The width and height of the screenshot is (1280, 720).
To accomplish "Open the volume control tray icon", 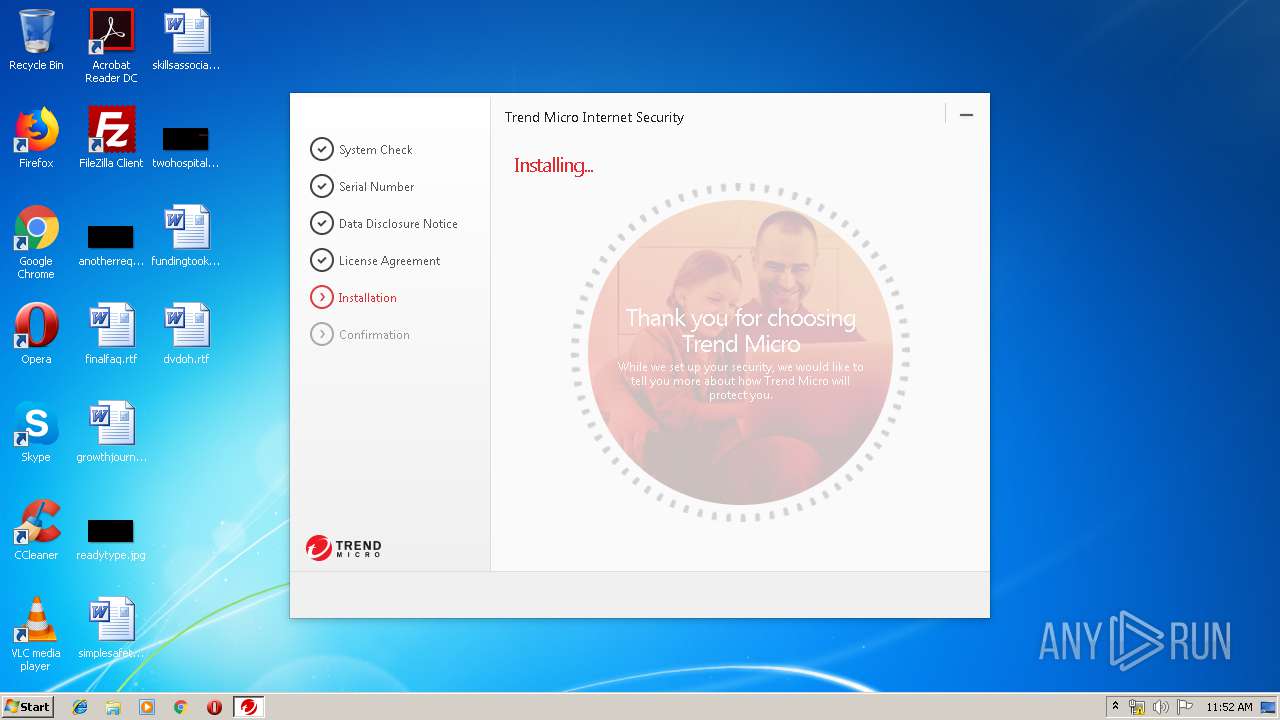I will [x=1161, y=707].
